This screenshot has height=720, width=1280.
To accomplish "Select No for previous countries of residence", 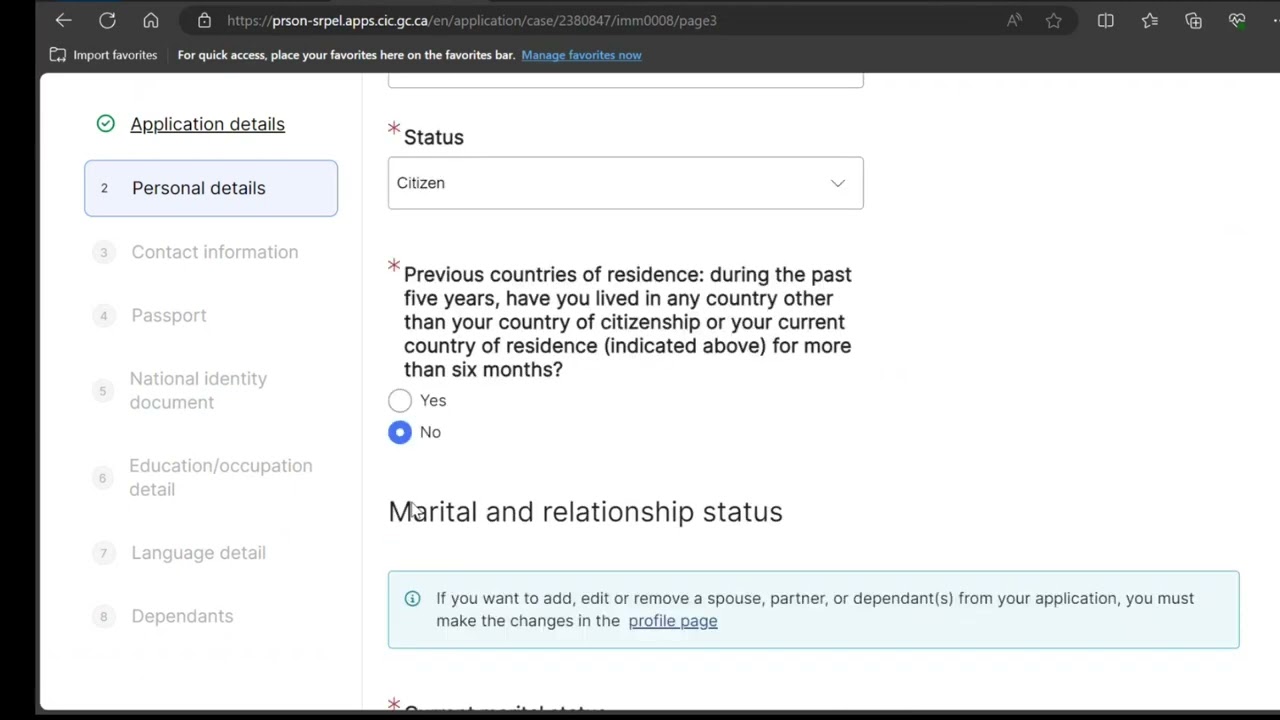I will (x=400, y=432).
